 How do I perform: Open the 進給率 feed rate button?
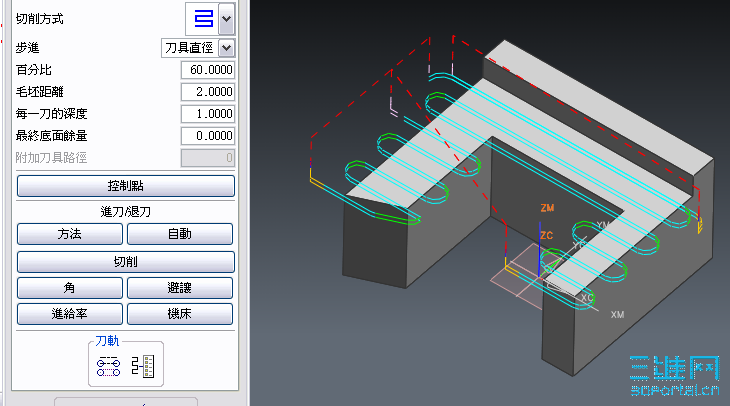(x=70, y=314)
